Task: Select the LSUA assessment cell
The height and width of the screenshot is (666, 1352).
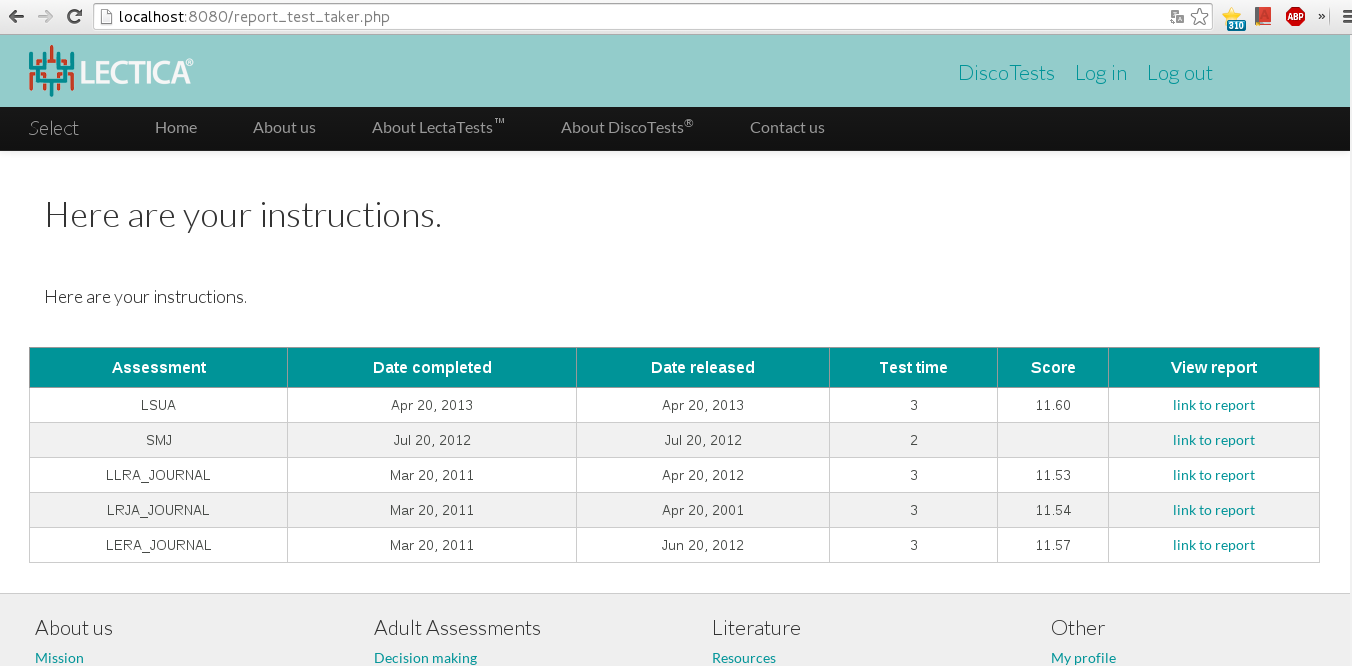Action: [159, 405]
